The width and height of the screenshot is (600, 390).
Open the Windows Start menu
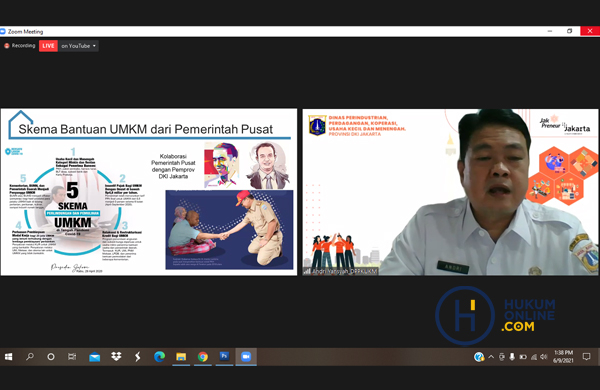(8, 357)
